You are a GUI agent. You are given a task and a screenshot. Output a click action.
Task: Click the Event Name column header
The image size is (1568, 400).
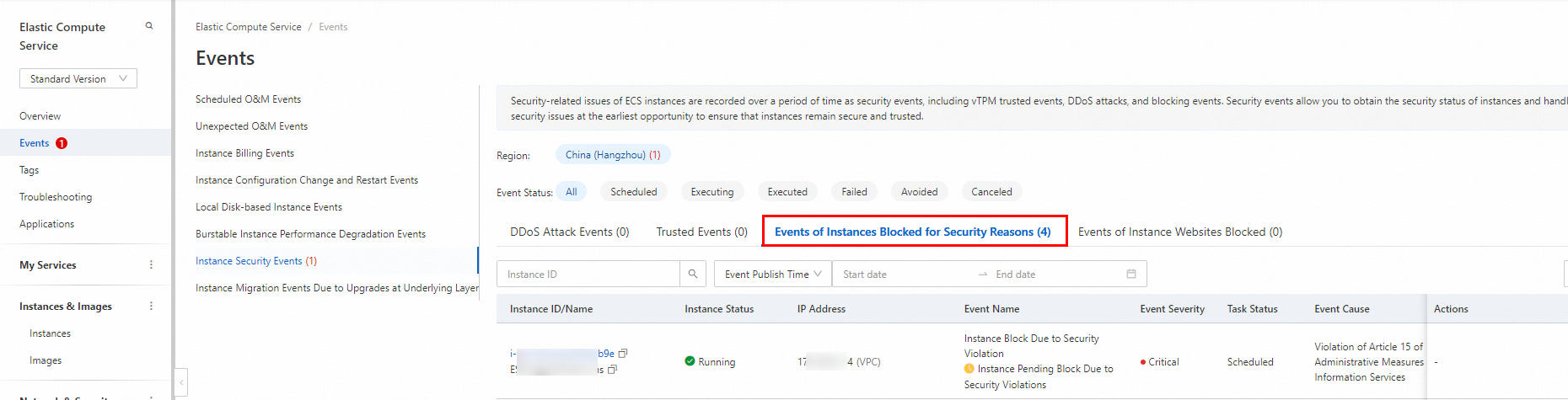[x=991, y=309]
